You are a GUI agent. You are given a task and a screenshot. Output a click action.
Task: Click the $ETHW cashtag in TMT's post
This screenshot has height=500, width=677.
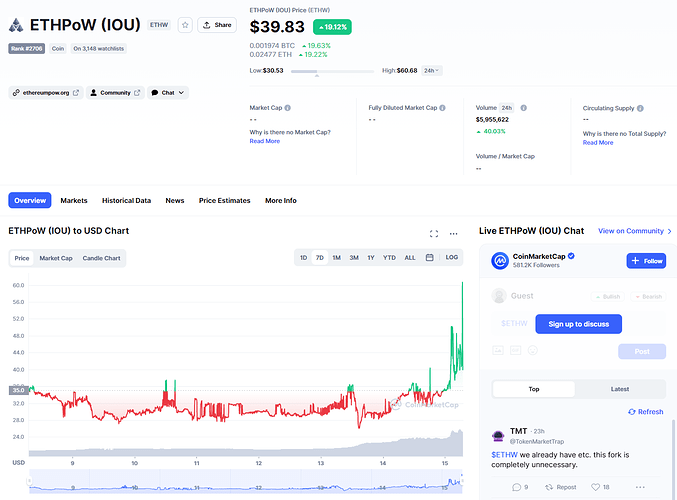(504, 455)
